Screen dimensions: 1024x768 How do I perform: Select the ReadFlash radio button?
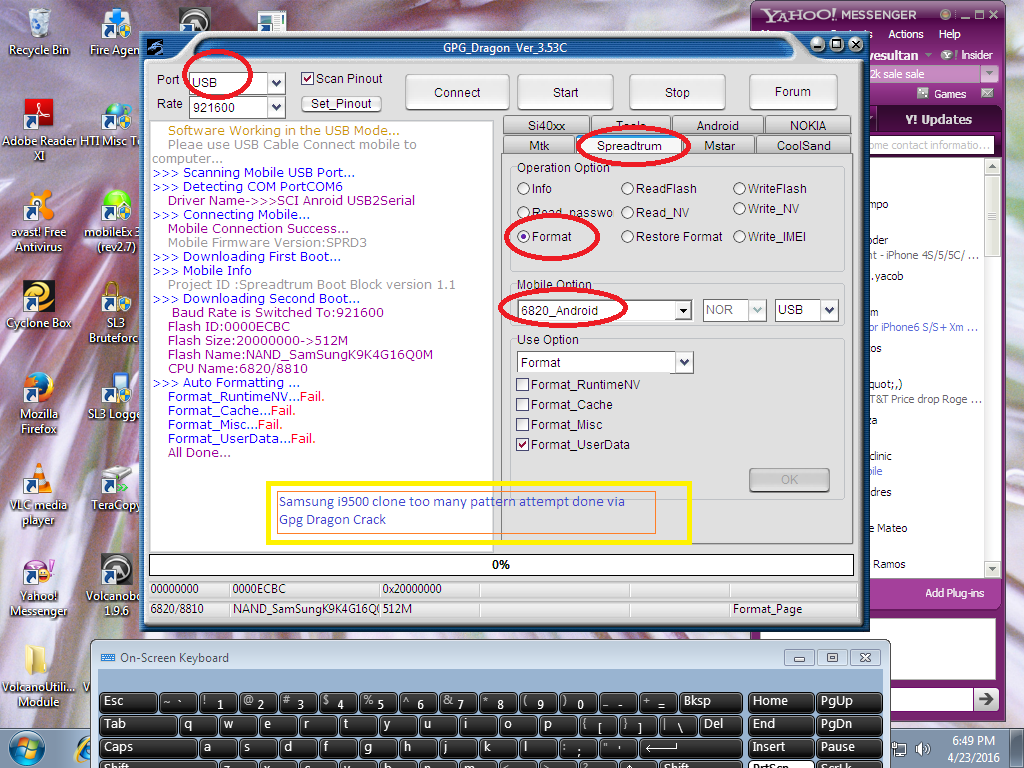627,189
